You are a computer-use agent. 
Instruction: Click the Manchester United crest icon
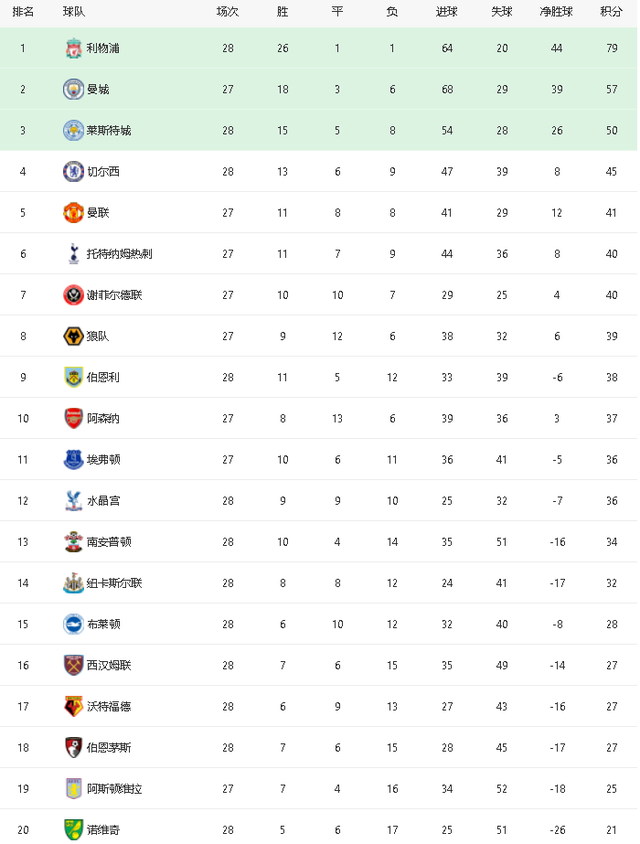click(x=74, y=213)
